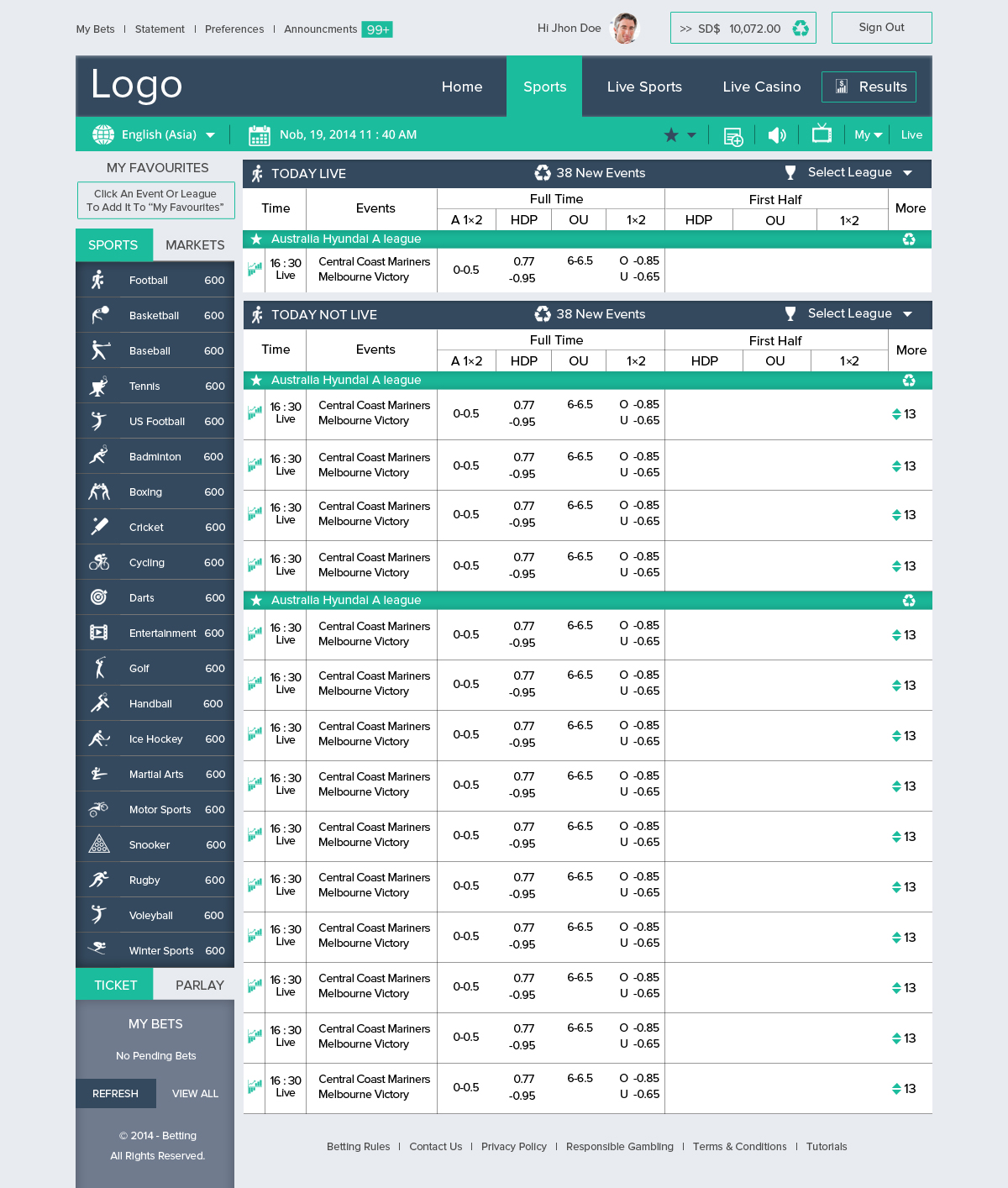Select Snooker triangle icon
The height and width of the screenshot is (1188, 1008).
99,844
